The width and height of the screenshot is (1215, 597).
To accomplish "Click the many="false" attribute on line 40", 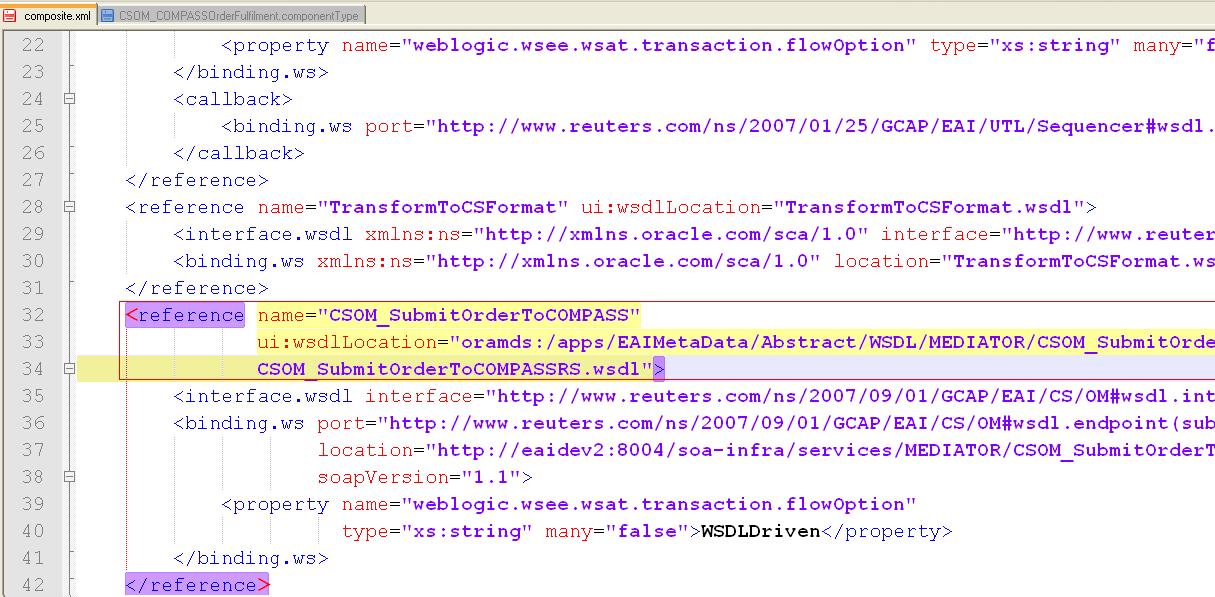I will 617,531.
